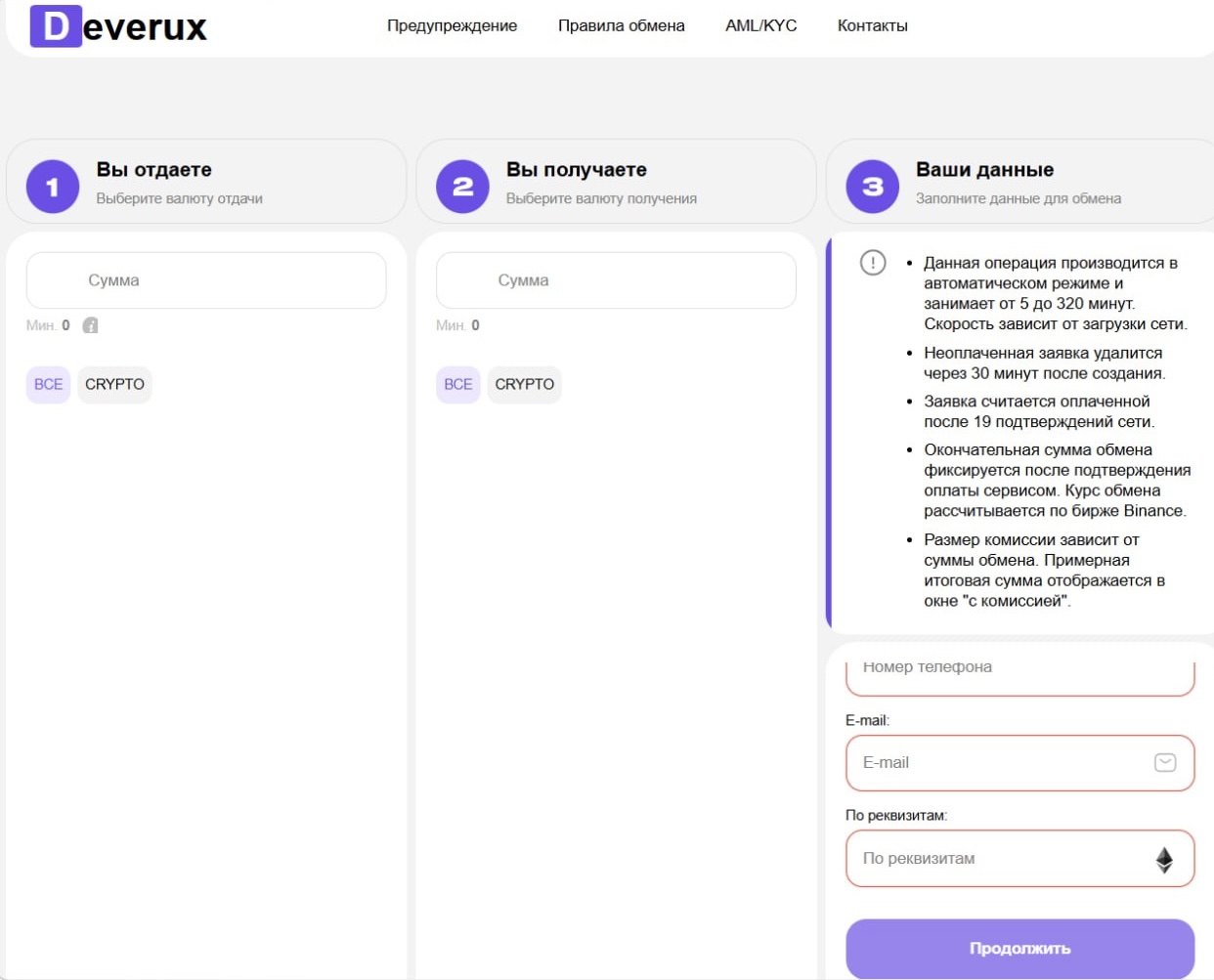
Task: Open the Правила обмена page
Action: click(621, 25)
